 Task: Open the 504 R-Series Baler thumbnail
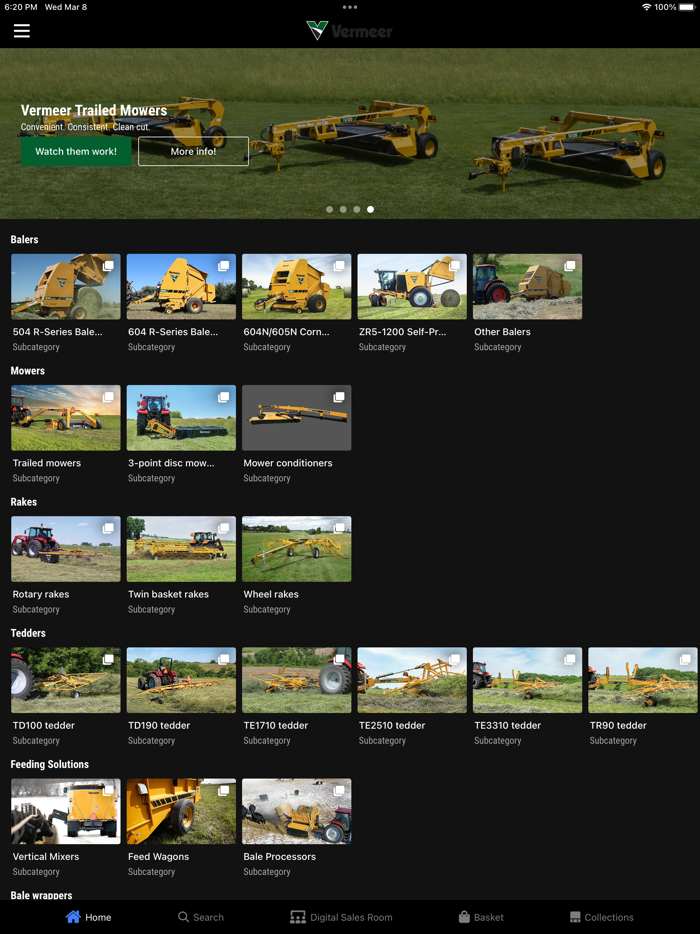66,287
